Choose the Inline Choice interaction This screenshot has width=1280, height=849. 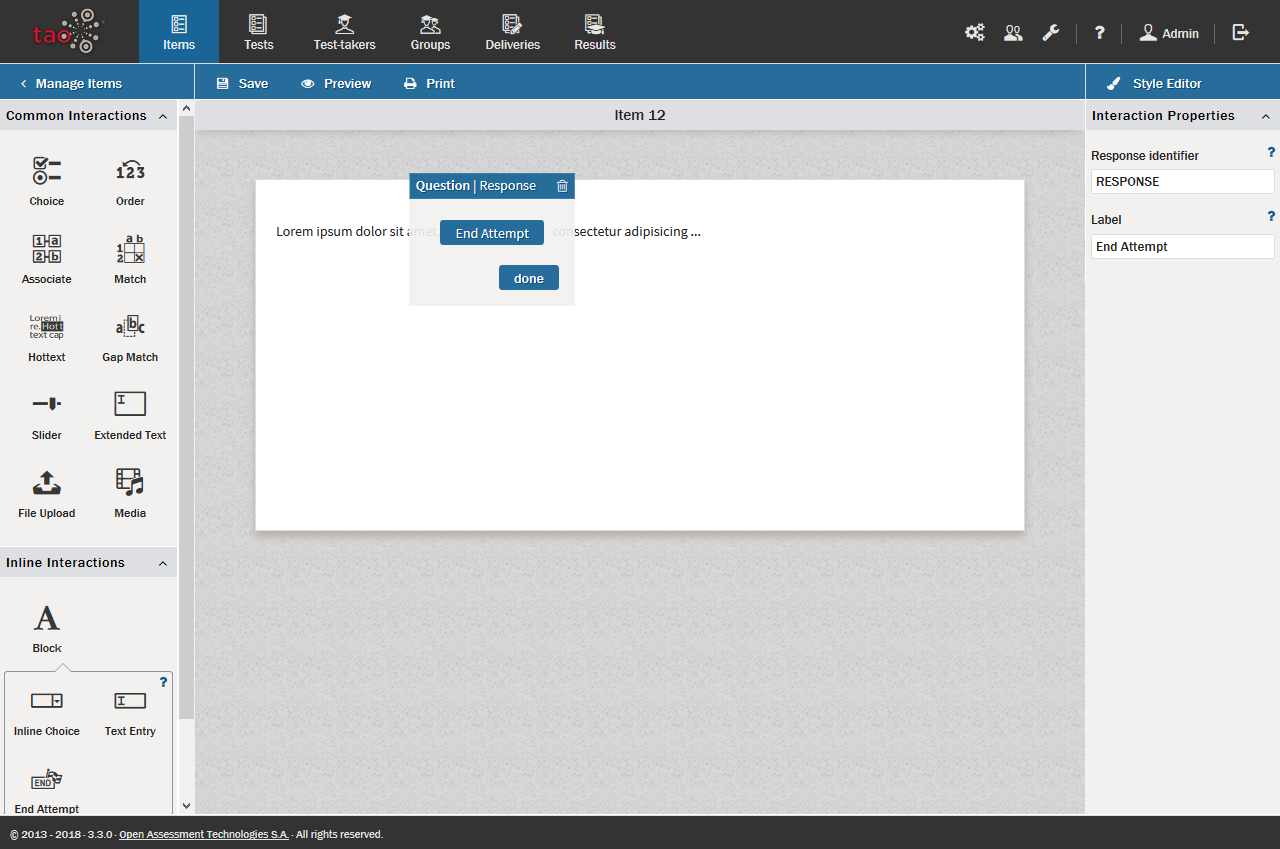point(46,701)
